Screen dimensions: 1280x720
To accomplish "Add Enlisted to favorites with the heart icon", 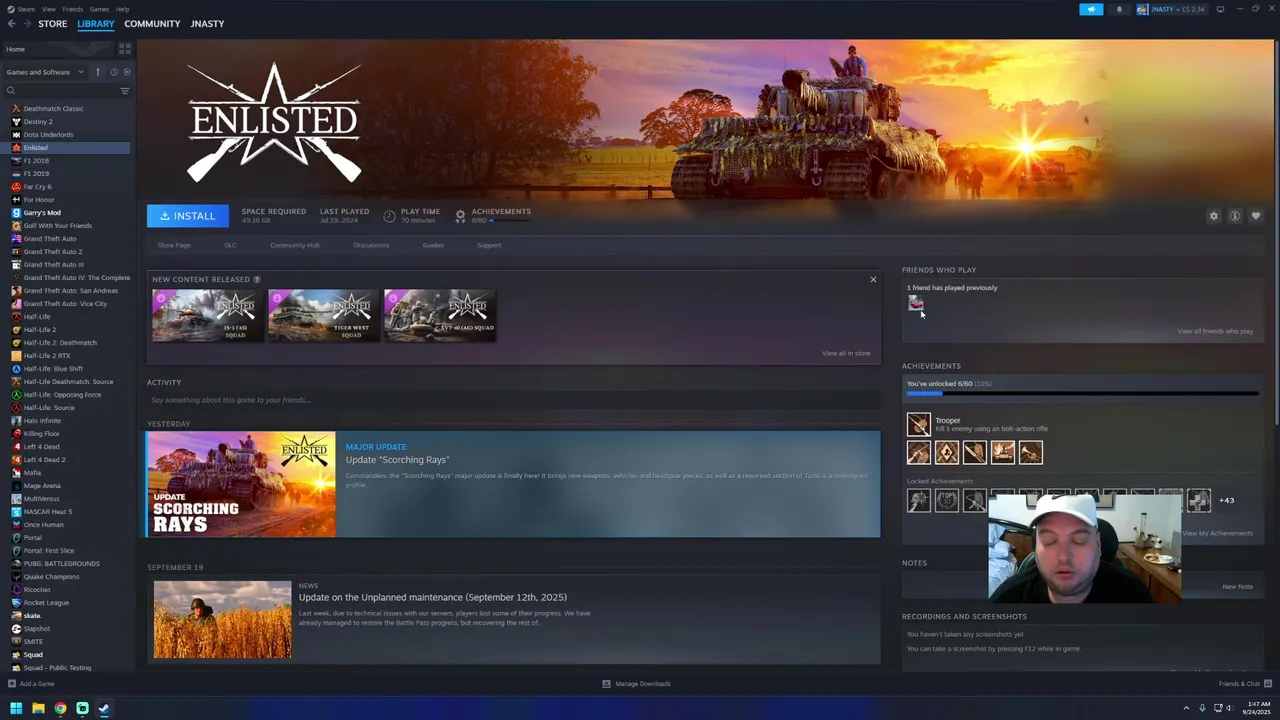I will pyautogui.click(x=1256, y=216).
